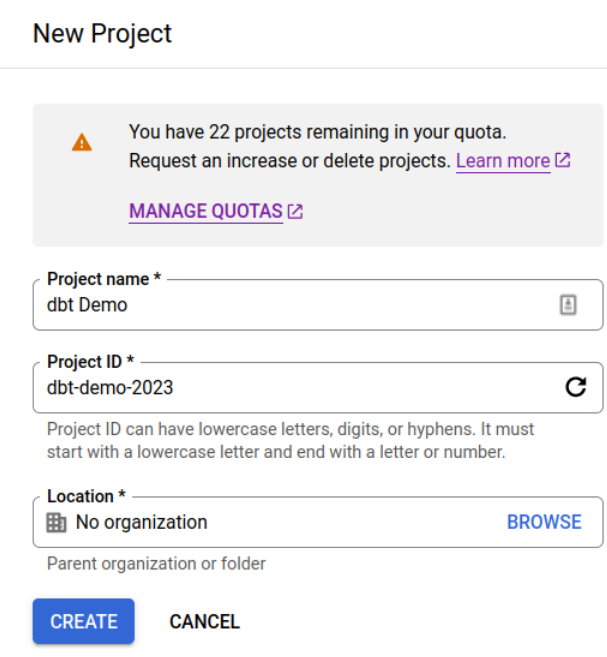Cancel the new project dialog
The image size is (607, 657).
pos(205,621)
